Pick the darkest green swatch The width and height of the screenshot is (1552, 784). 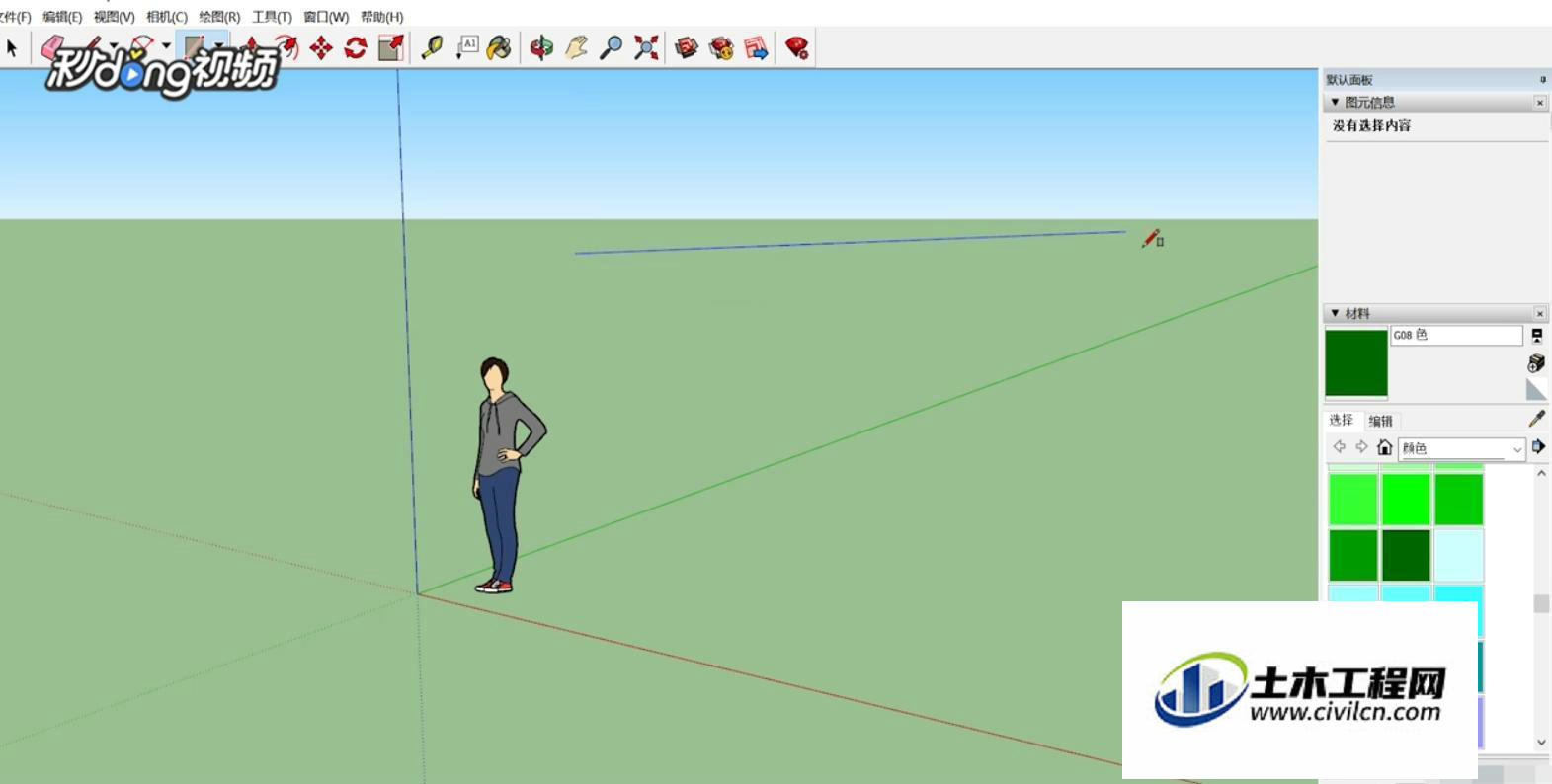pos(1406,555)
